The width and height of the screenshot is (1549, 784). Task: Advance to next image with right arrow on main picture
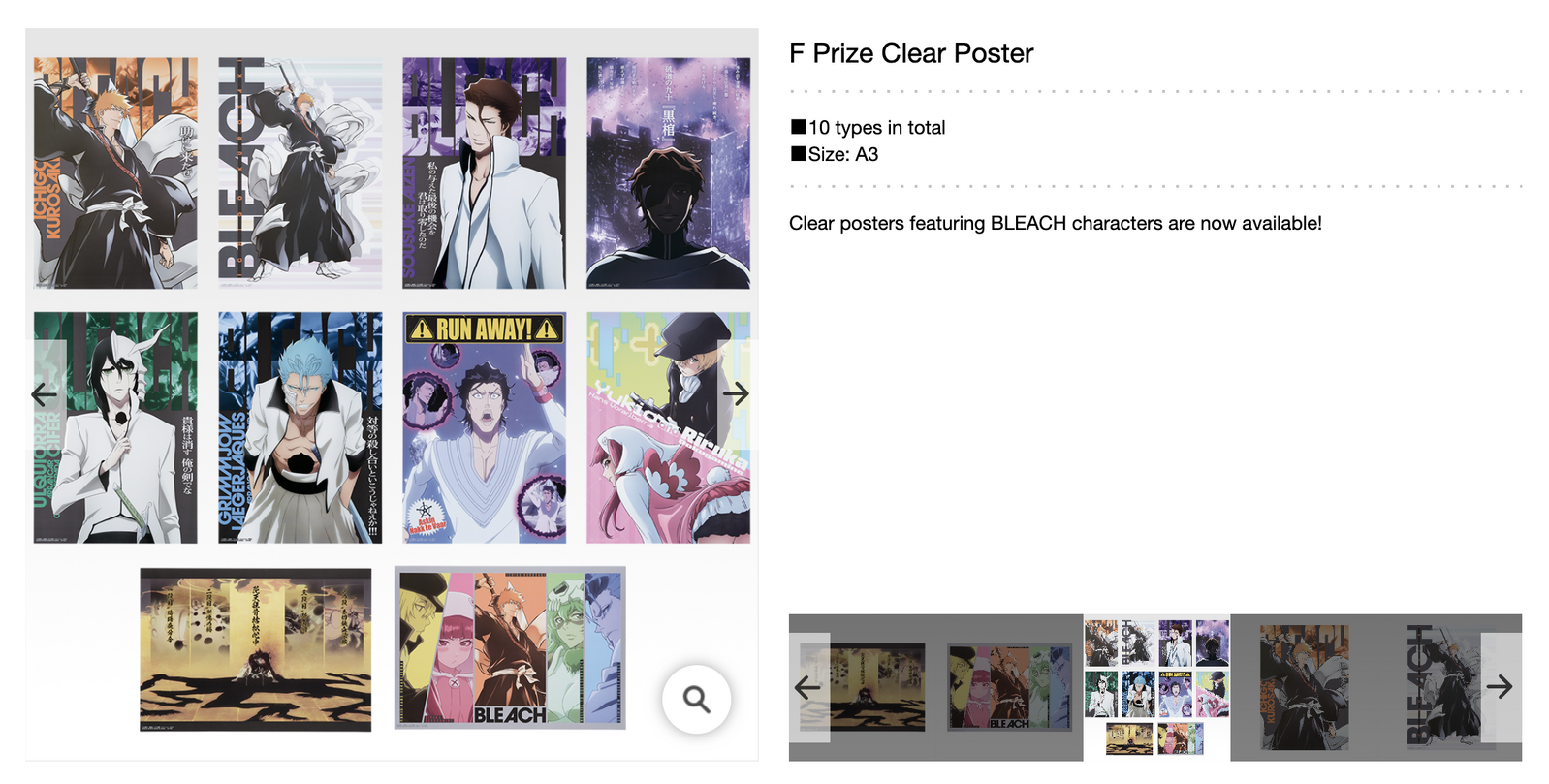click(x=736, y=393)
